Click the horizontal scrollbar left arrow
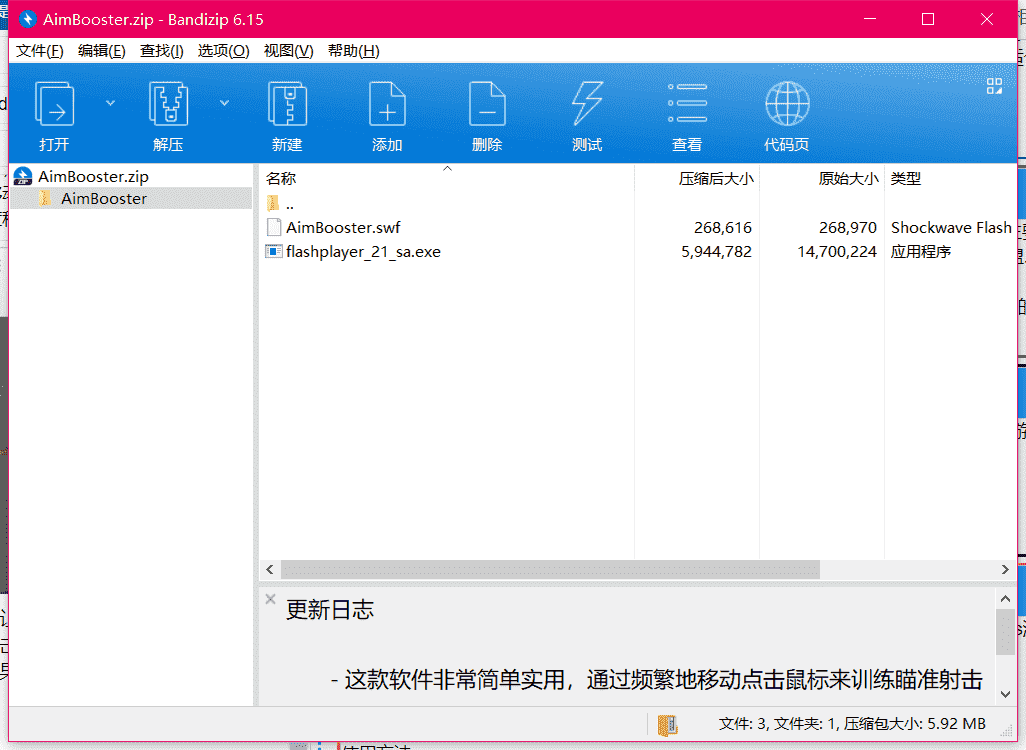This screenshot has width=1026, height=750. pos(270,570)
